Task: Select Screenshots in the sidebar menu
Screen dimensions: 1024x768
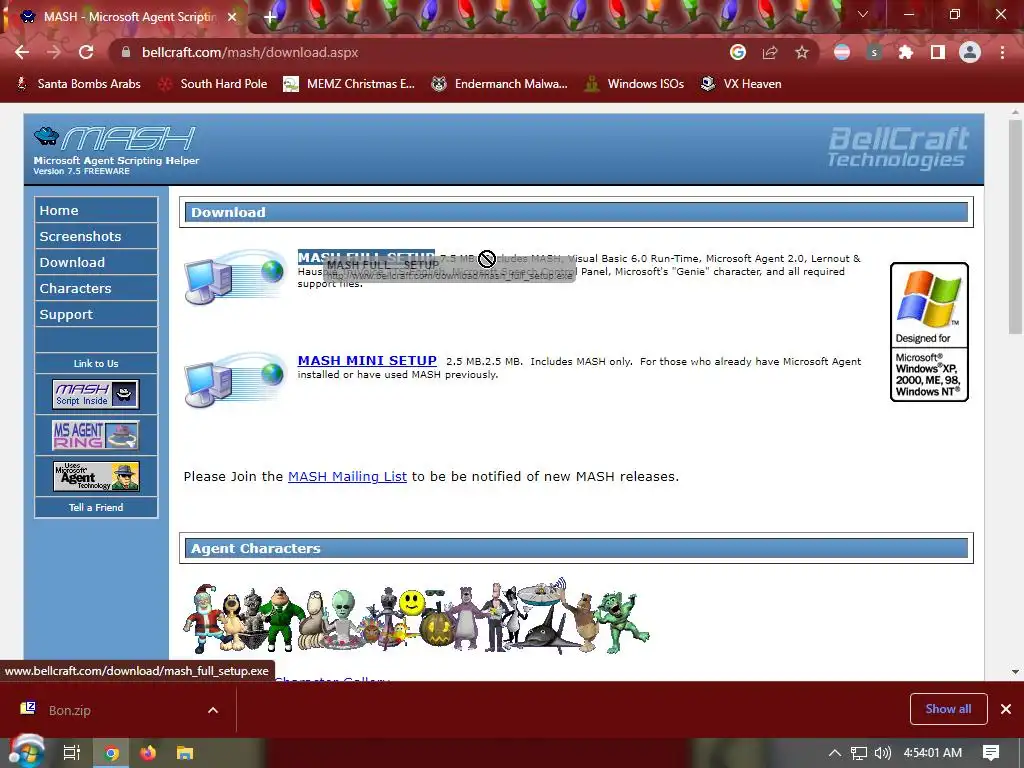Action: [96, 236]
